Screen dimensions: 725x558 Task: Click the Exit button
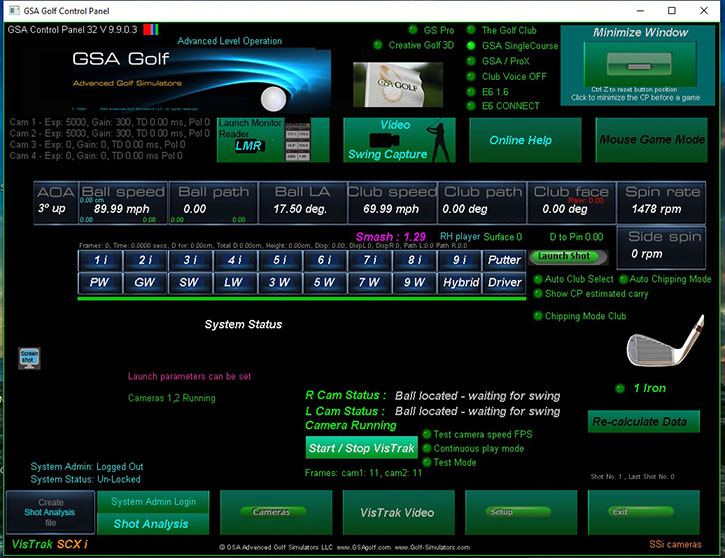pos(644,513)
